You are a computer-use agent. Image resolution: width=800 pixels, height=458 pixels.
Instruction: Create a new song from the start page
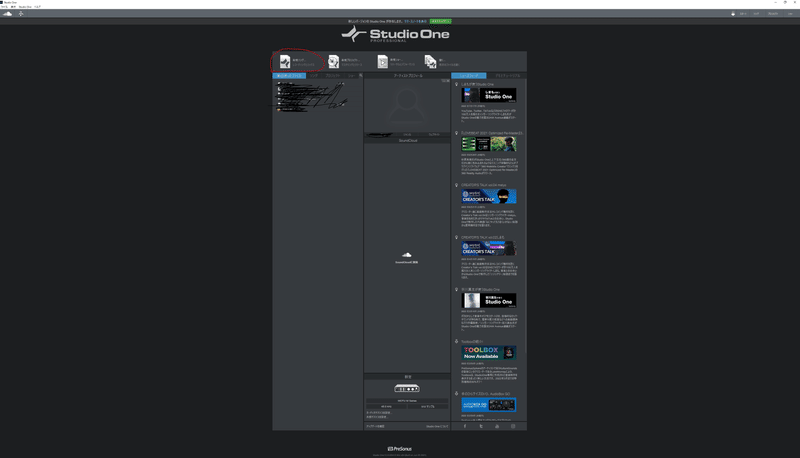coord(297,62)
